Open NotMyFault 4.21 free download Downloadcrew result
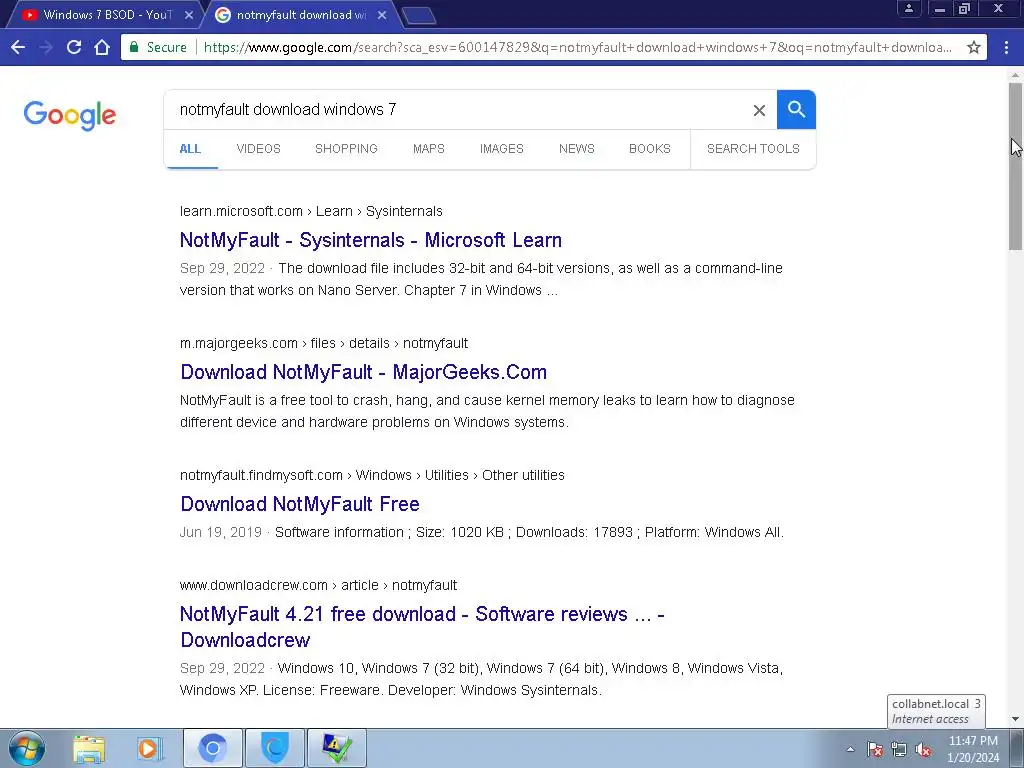This screenshot has height=768, width=1024. click(422, 626)
